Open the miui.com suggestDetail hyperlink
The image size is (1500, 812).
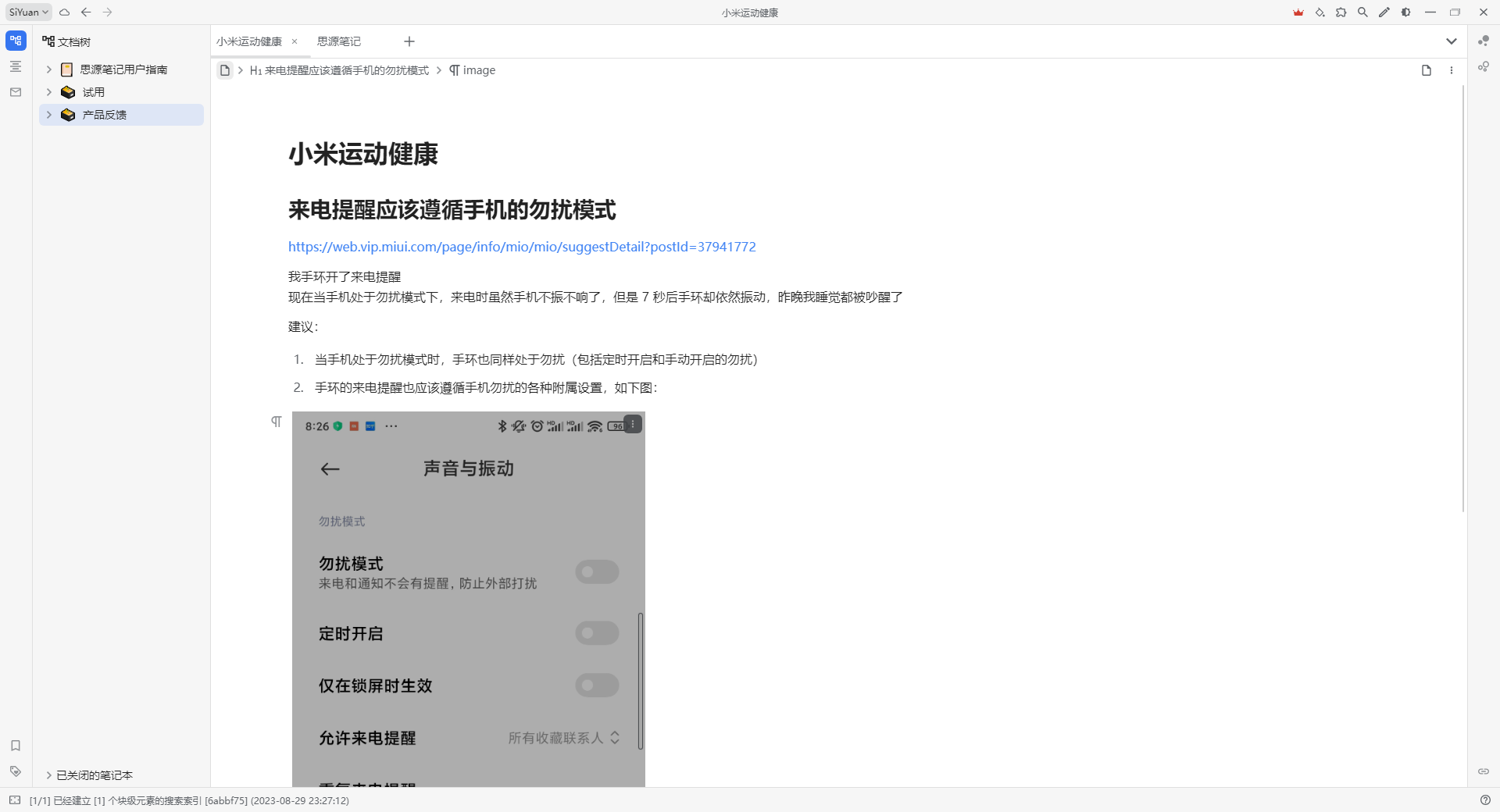click(x=522, y=247)
